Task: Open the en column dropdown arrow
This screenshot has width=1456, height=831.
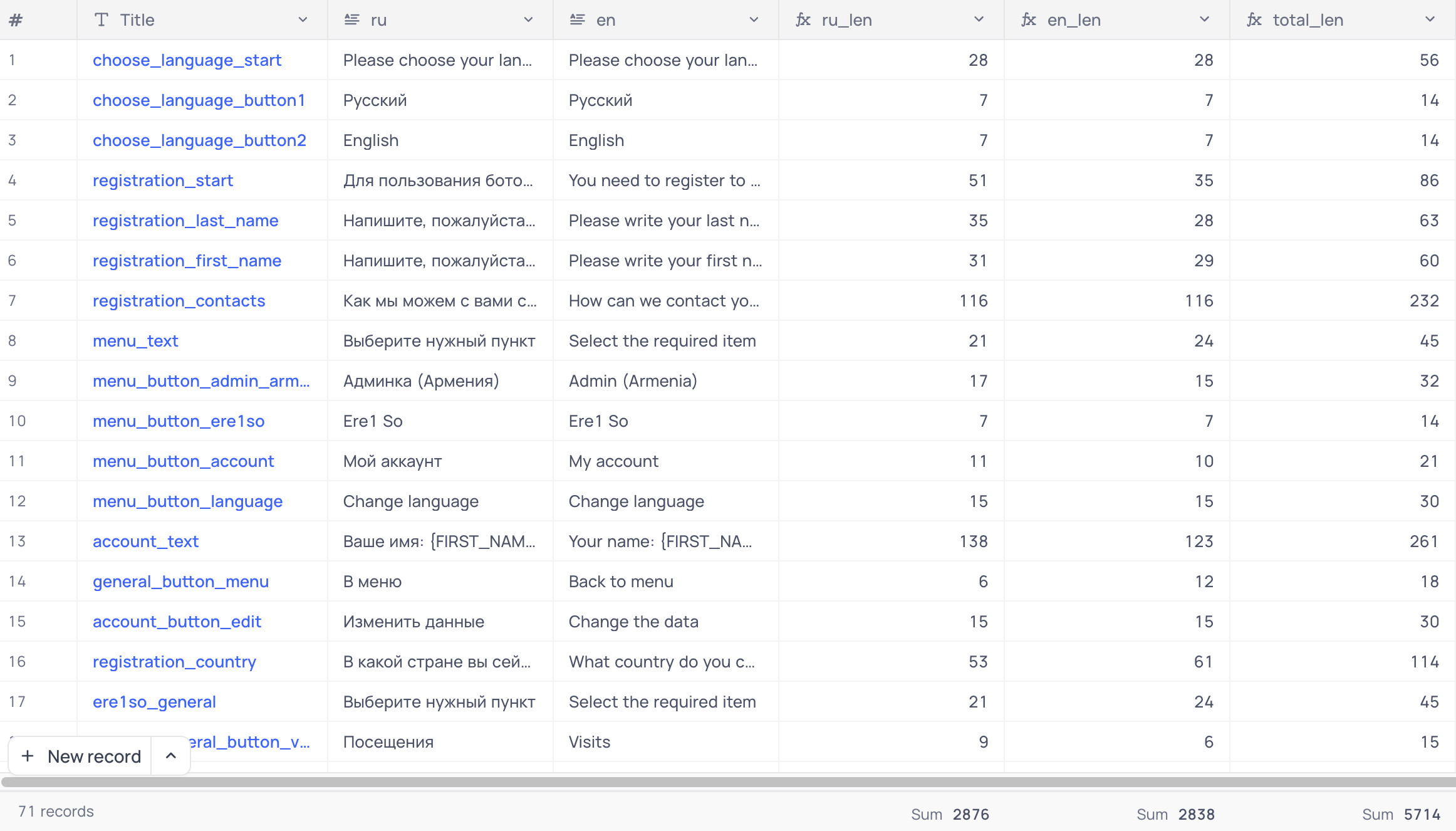Action: point(754,20)
